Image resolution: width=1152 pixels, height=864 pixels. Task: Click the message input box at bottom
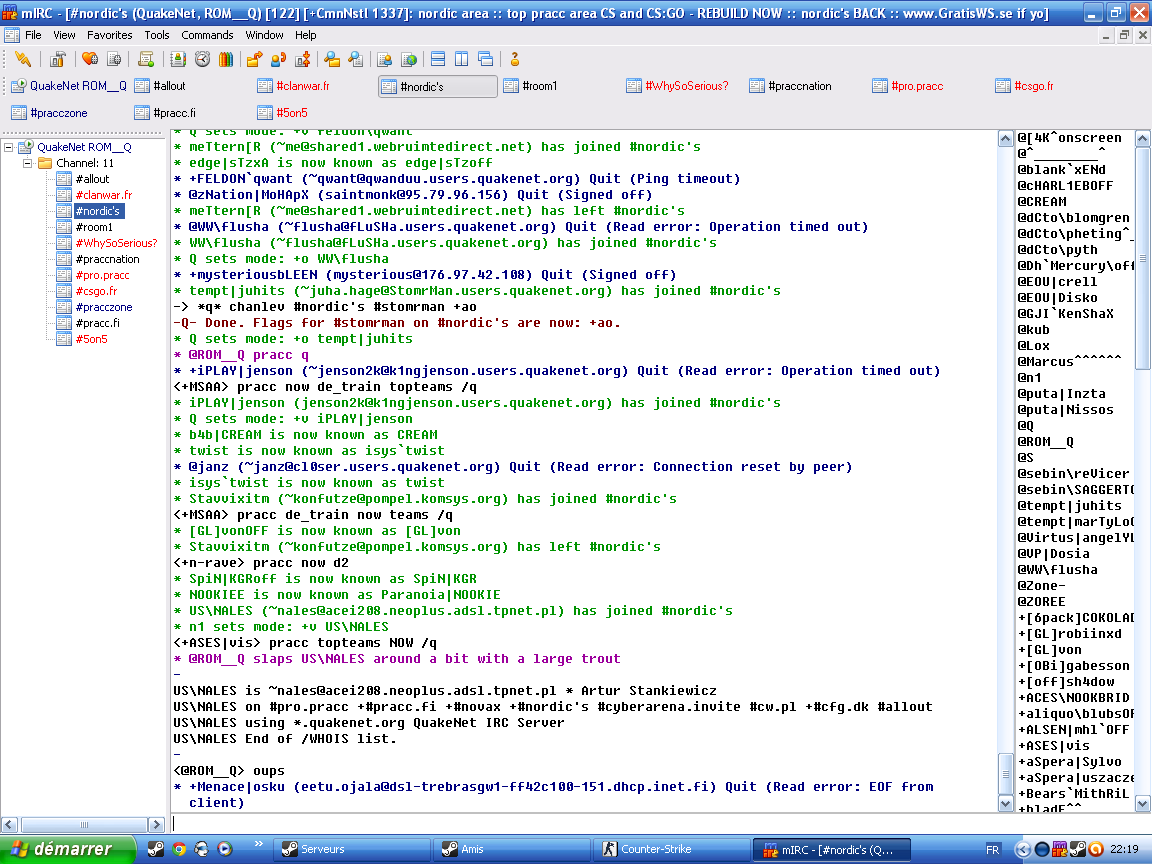(x=580, y=824)
